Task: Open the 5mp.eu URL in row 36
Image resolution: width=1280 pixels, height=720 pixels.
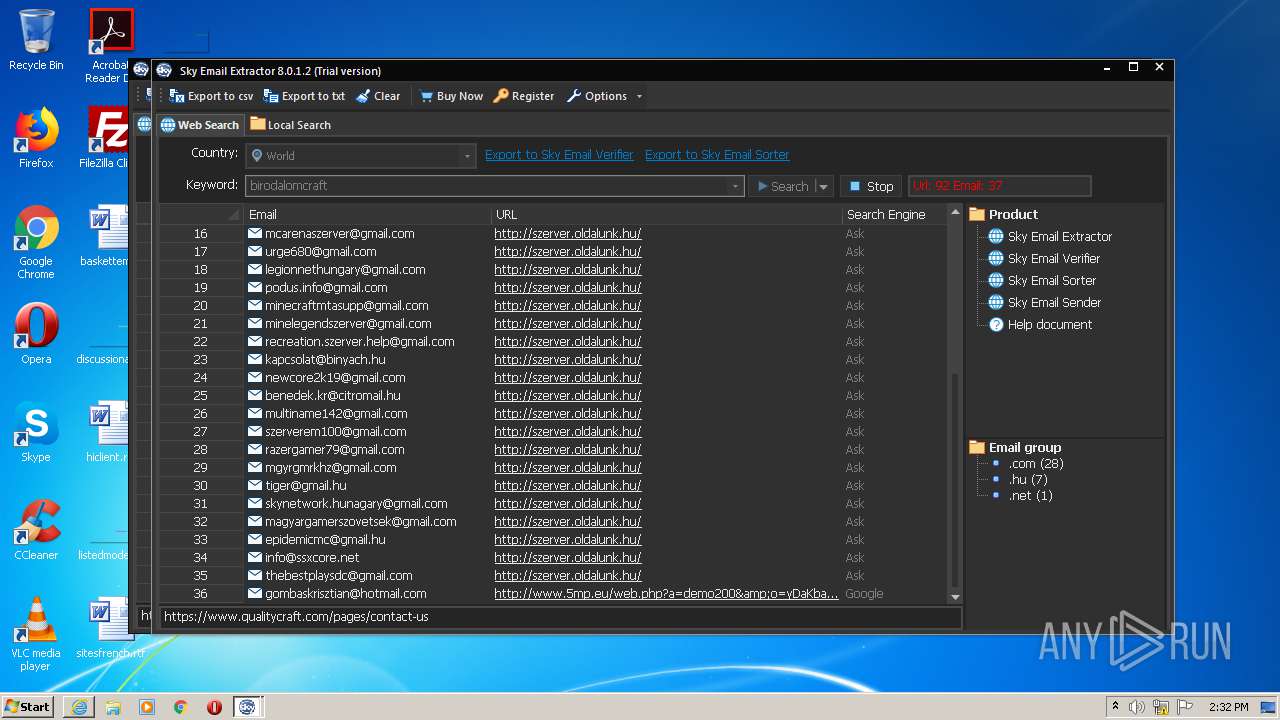Action: [x=666, y=594]
